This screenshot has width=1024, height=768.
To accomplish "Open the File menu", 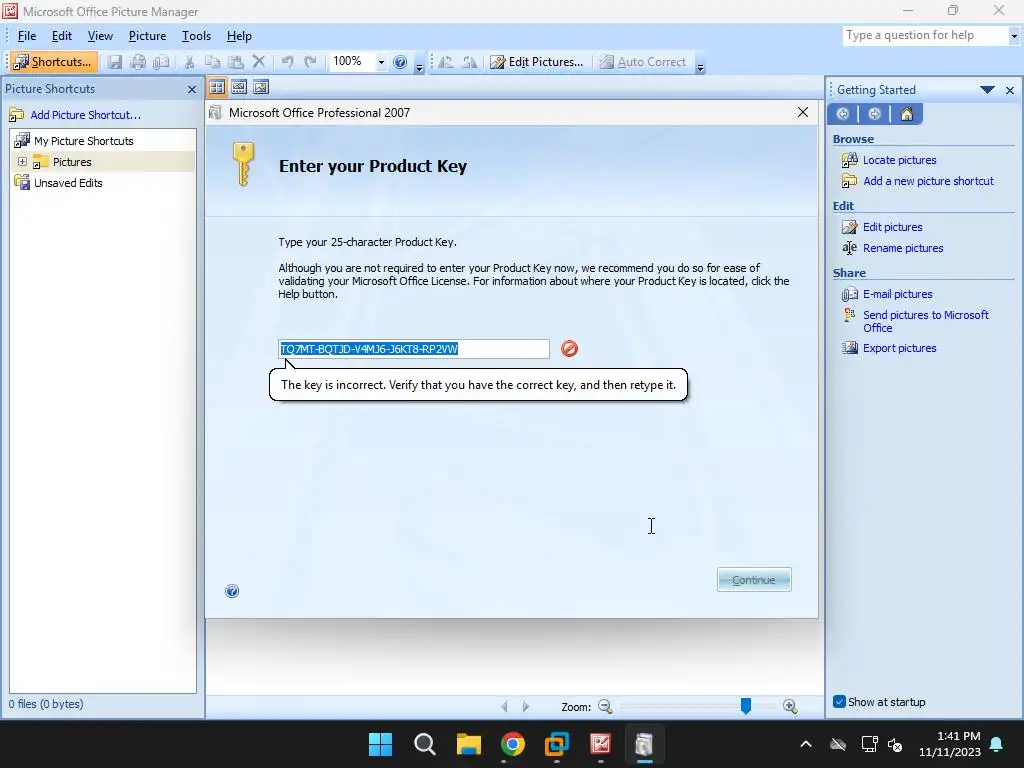I will [x=27, y=36].
